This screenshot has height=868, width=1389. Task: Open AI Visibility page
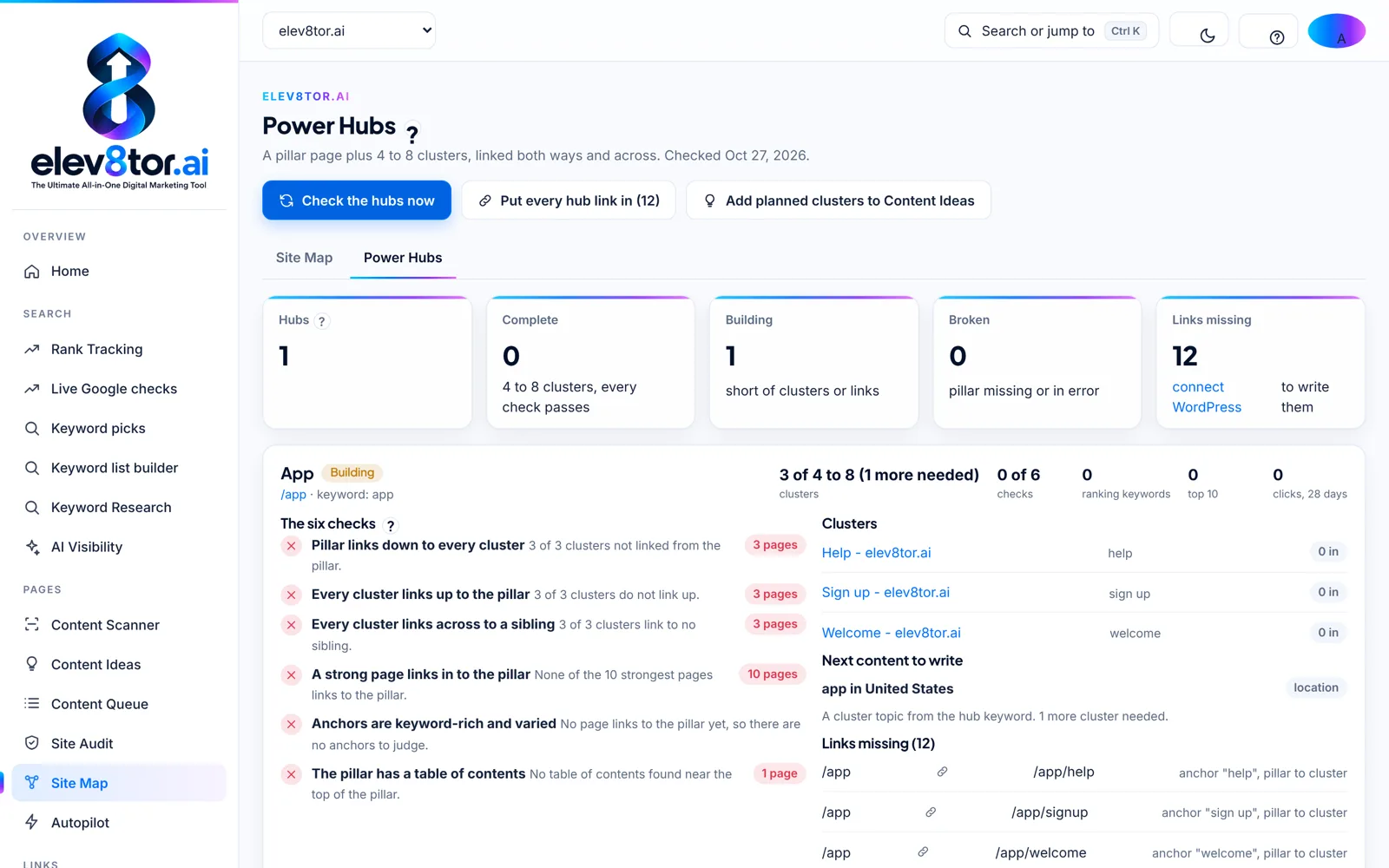[x=119, y=547]
